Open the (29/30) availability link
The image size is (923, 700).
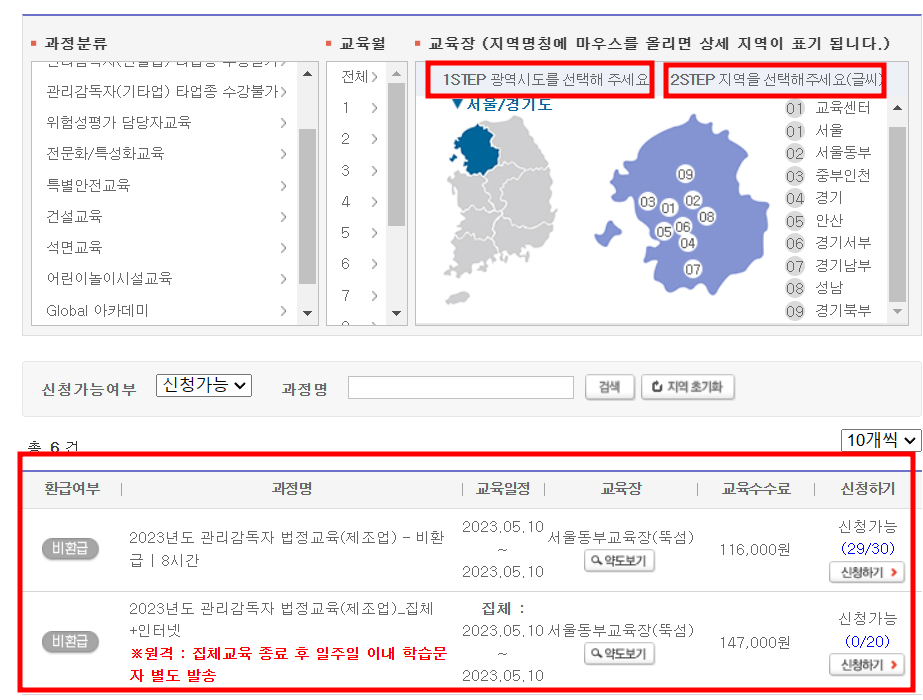(866, 549)
